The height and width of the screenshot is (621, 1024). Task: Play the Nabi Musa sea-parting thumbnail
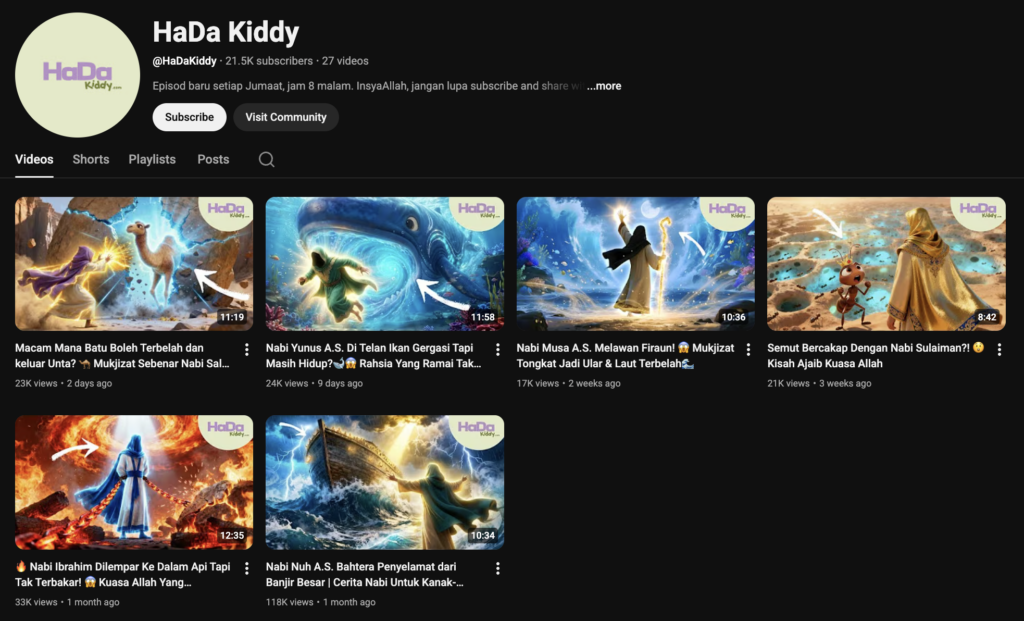635,264
